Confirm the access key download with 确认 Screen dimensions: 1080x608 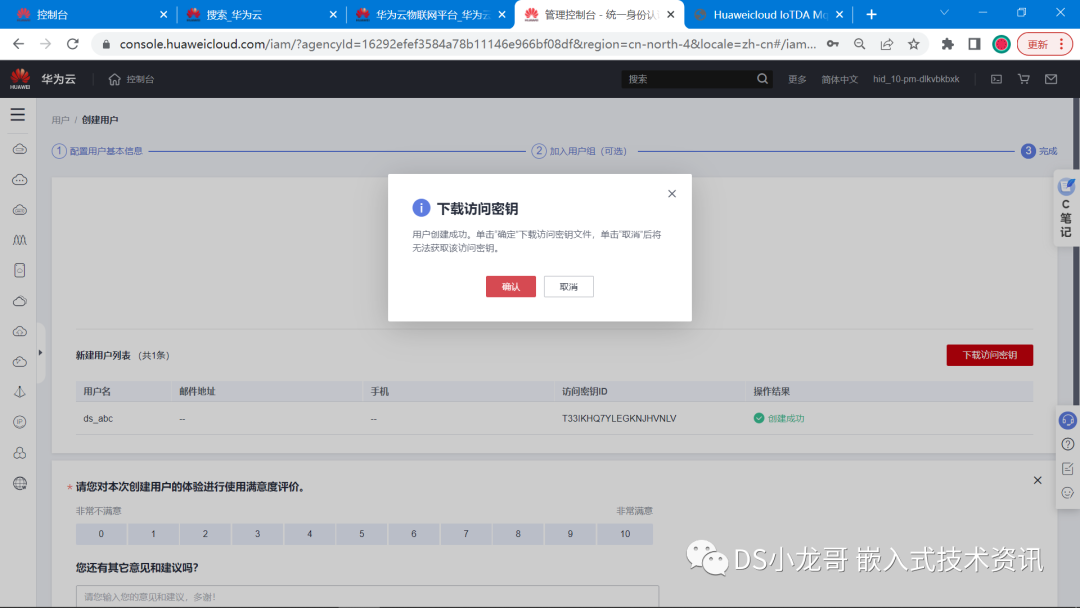tap(510, 286)
